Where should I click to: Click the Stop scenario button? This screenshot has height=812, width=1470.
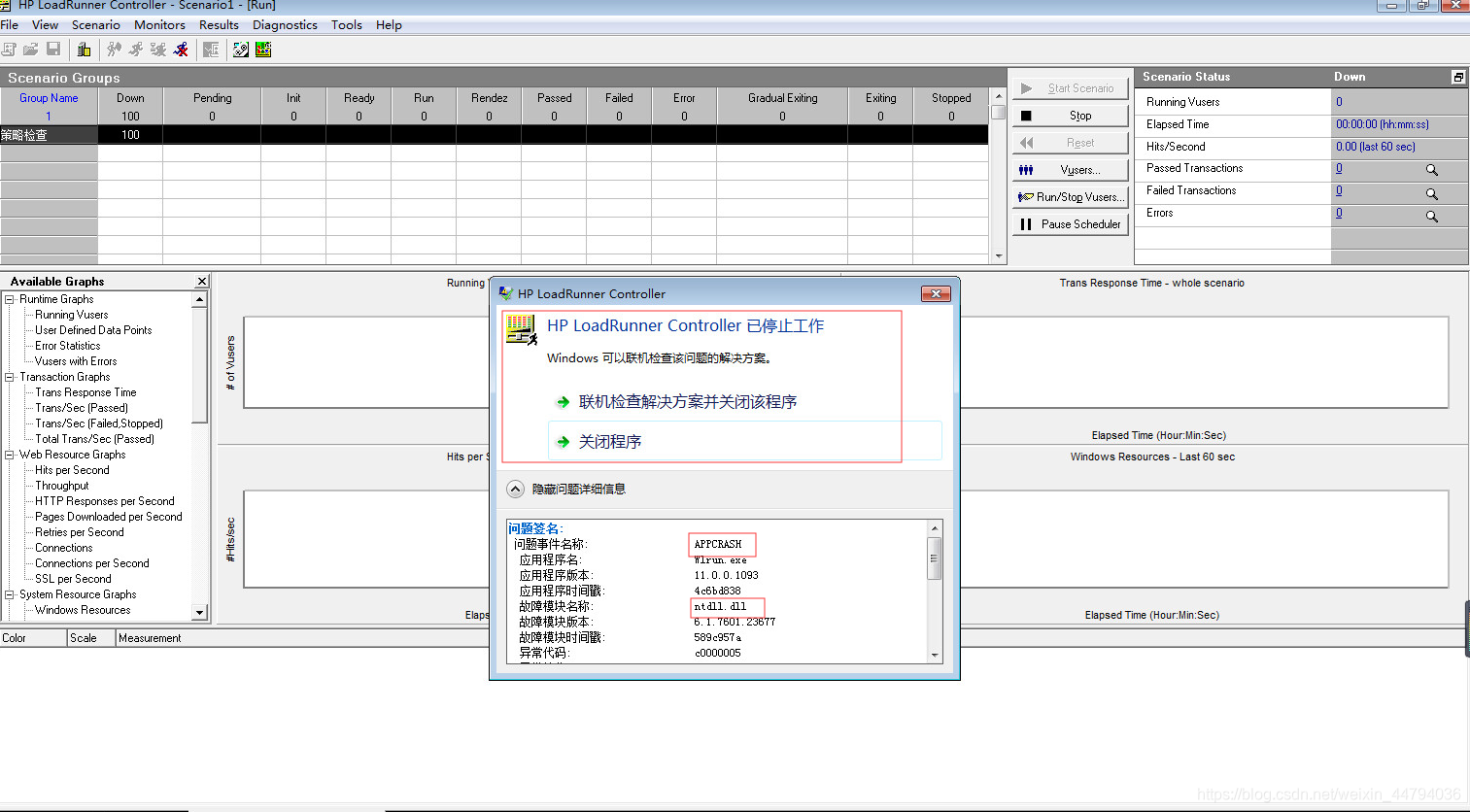pos(1071,116)
